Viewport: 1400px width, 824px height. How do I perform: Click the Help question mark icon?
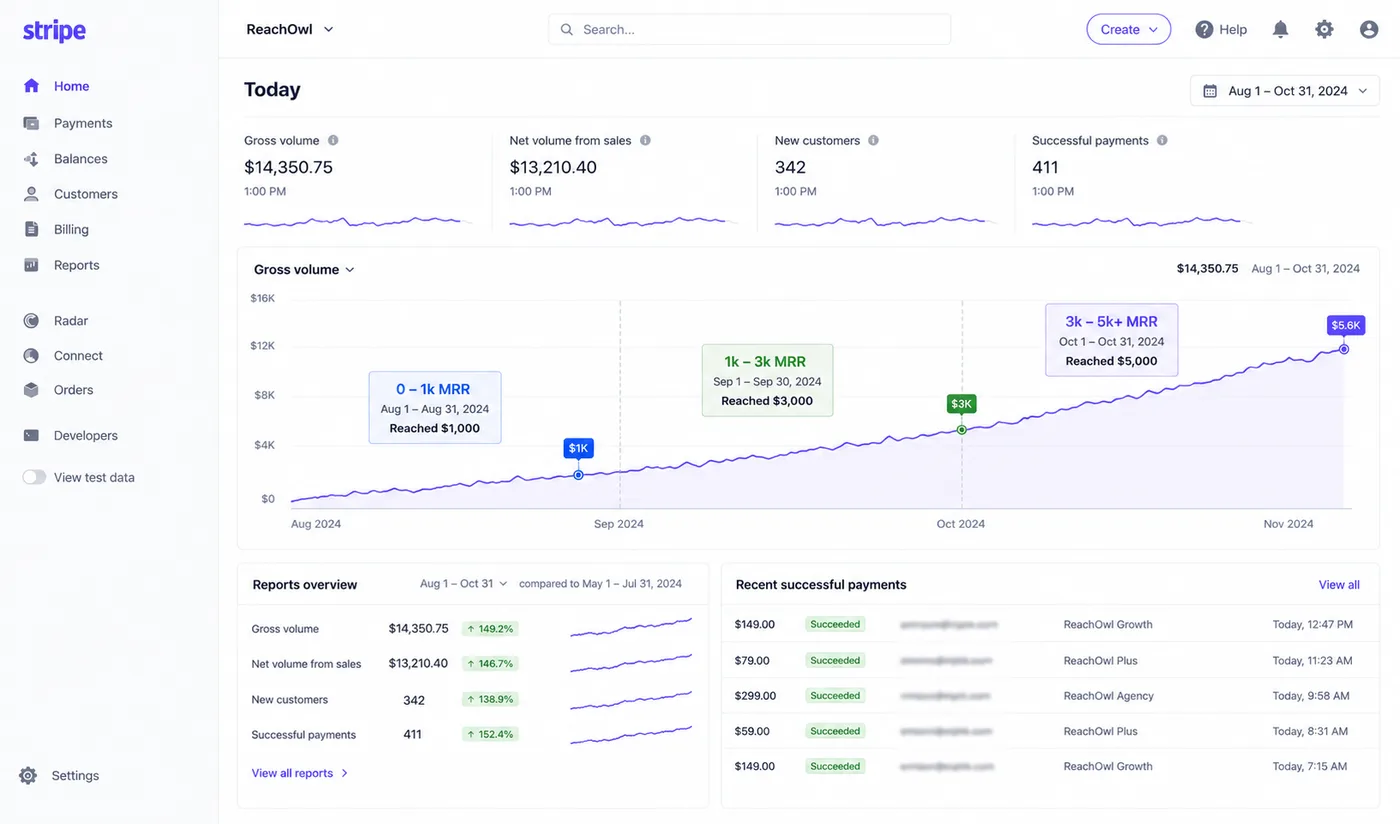1205,30
